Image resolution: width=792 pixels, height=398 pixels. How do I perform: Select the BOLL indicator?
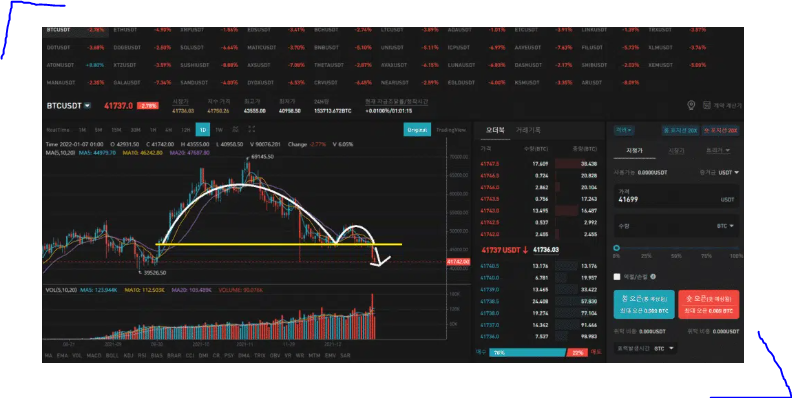[x=112, y=356]
